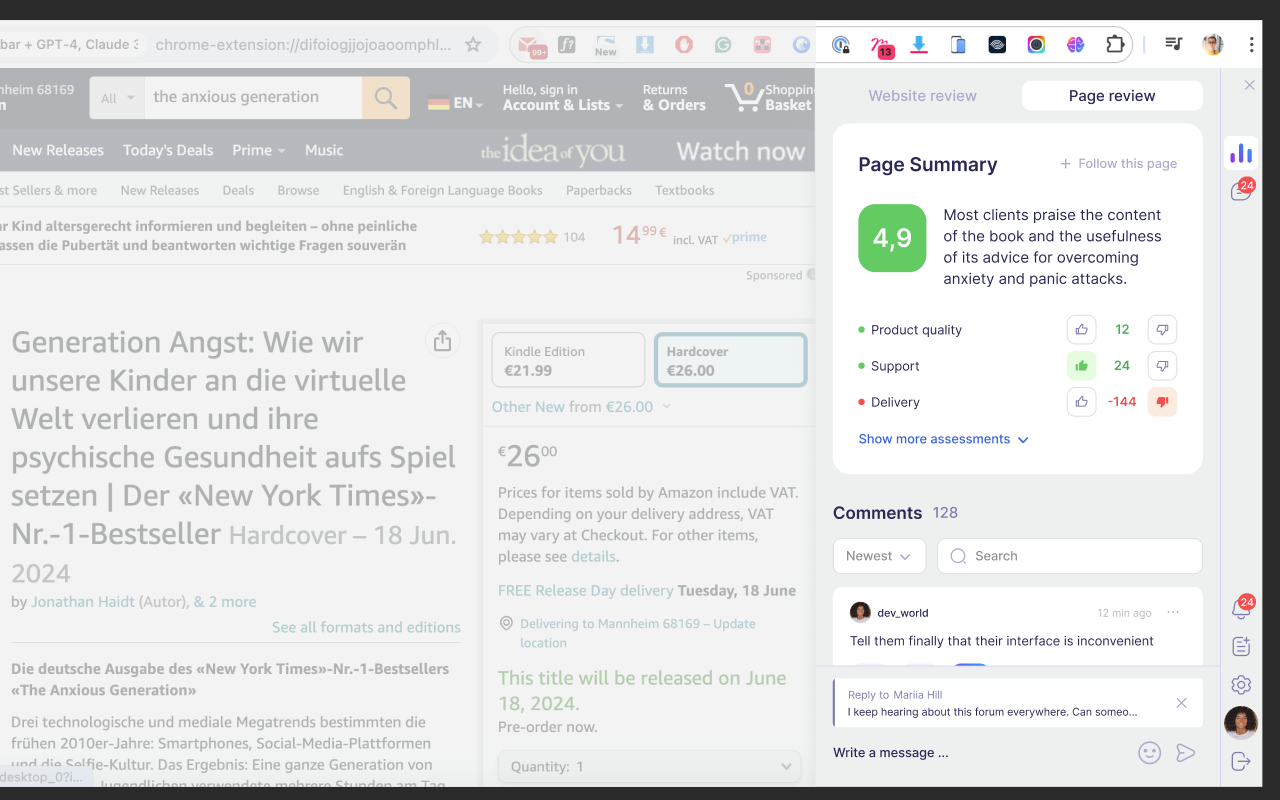Open the statistics panel in the sidebar
Viewport: 1280px width, 800px height.
(1240, 153)
